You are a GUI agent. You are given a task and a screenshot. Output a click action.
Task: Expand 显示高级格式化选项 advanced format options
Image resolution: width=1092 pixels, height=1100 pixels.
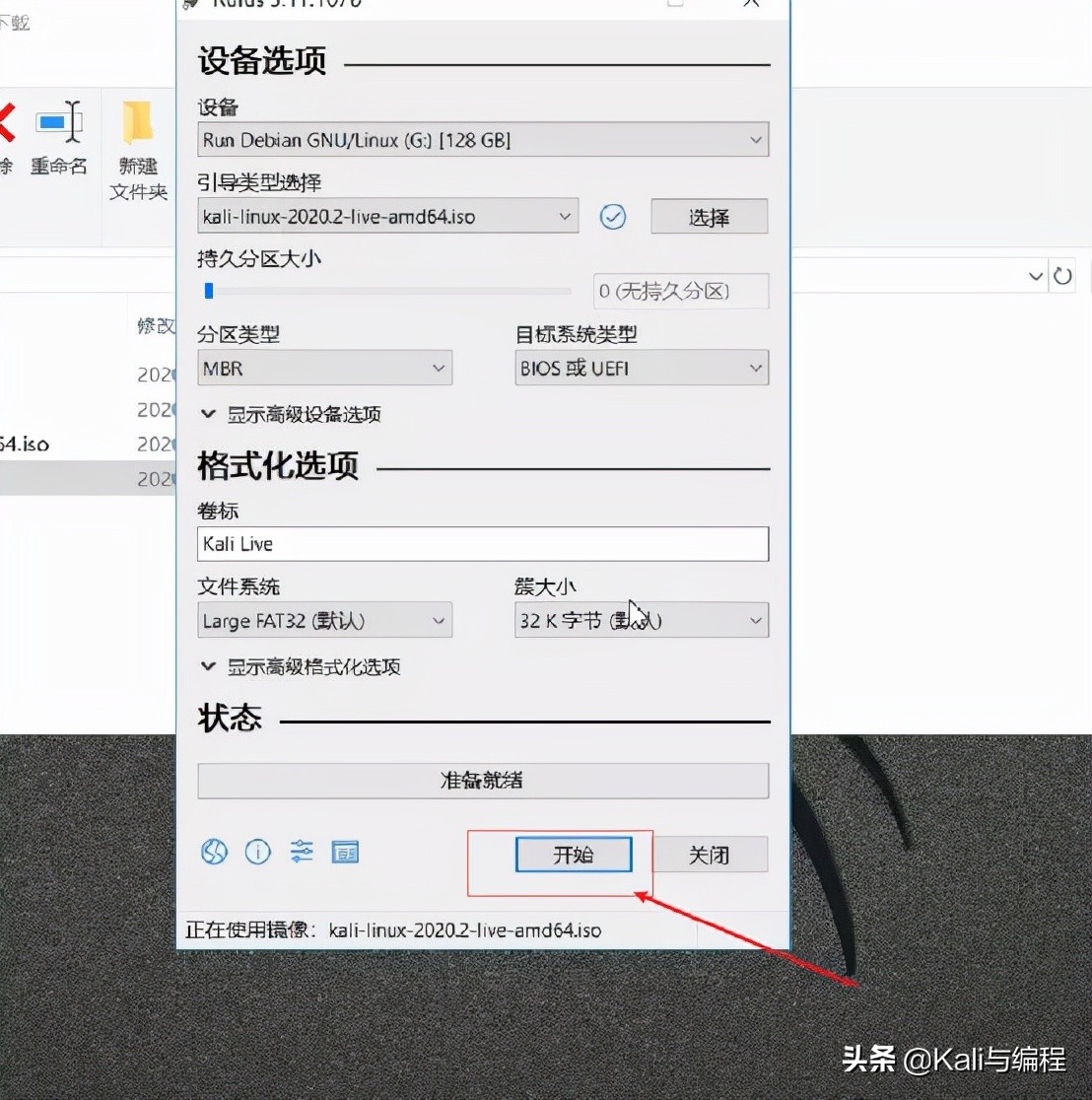click(x=302, y=666)
